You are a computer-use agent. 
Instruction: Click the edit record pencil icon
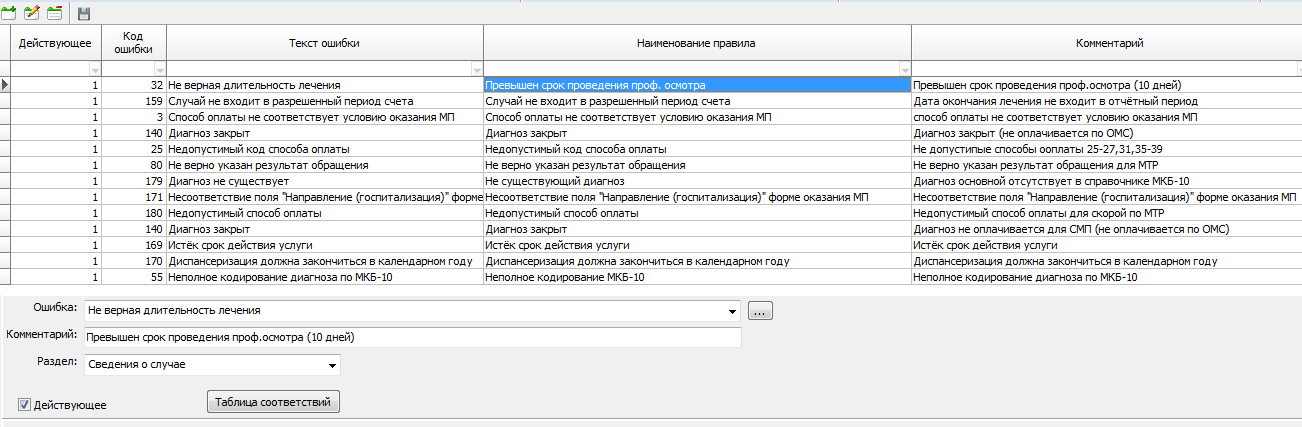31,12
